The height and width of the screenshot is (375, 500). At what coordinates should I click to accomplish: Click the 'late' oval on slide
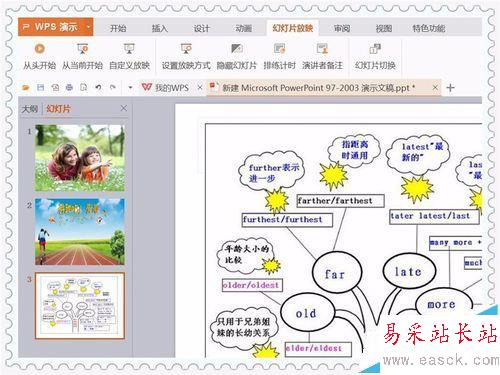point(409,271)
